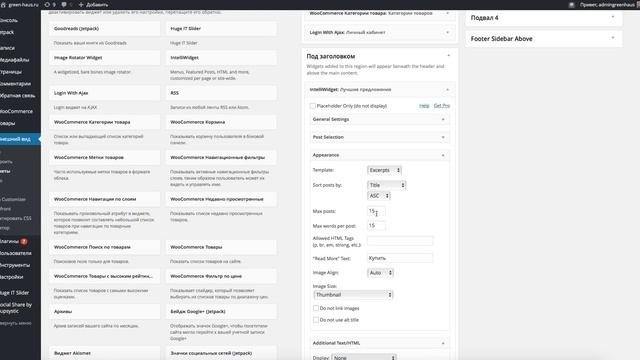Viewport: 640px width, 360px height.
Task: Select the RSS available widget
Action: [221, 93]
